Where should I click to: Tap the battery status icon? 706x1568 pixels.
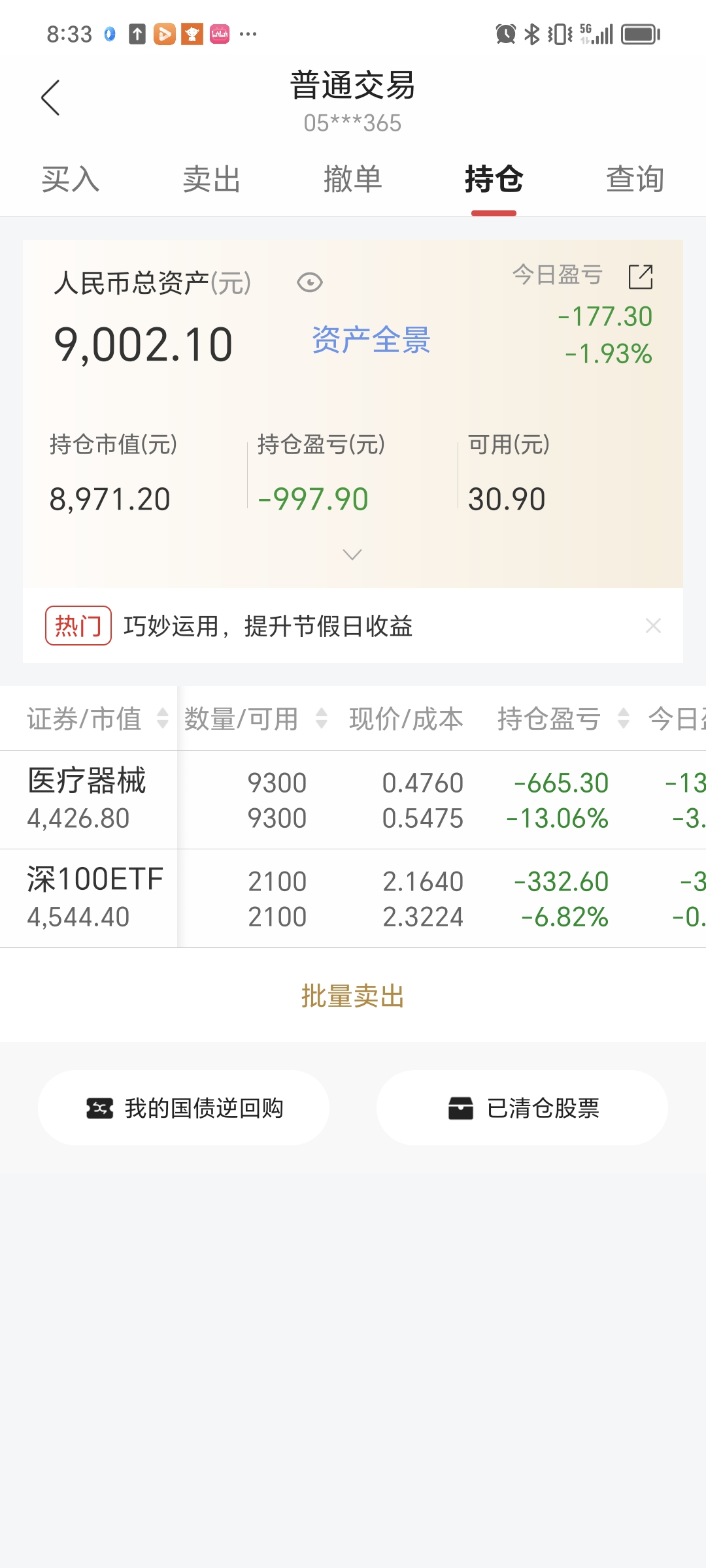[x=640, y=34]
